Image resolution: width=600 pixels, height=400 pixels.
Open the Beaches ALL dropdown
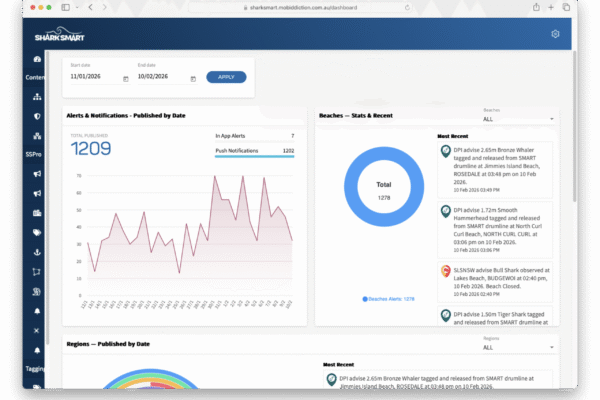[518, 119]
